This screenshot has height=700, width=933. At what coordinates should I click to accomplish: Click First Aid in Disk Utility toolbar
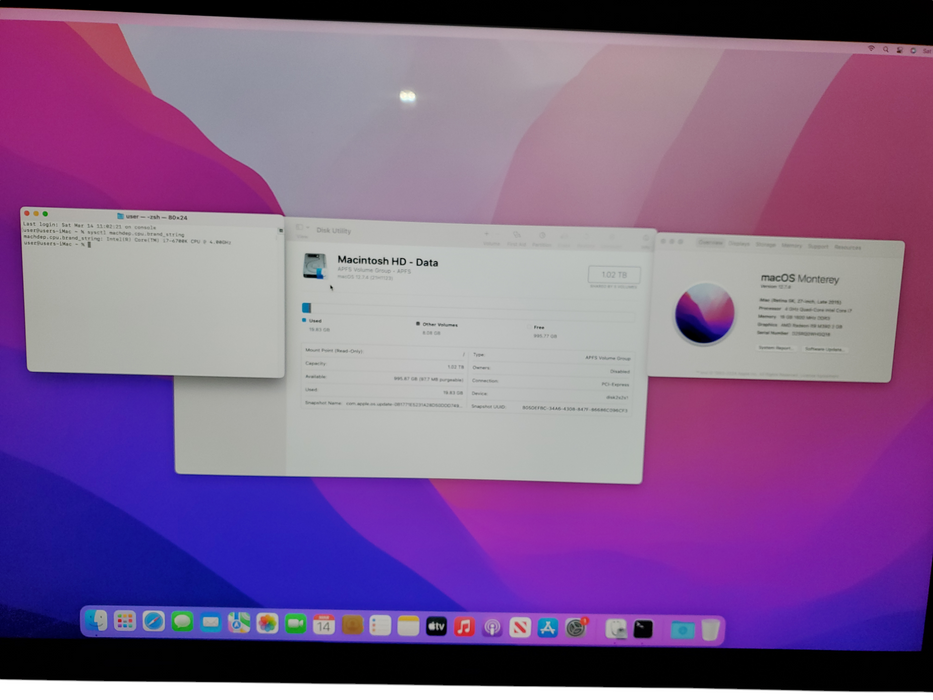pos(516,239)
